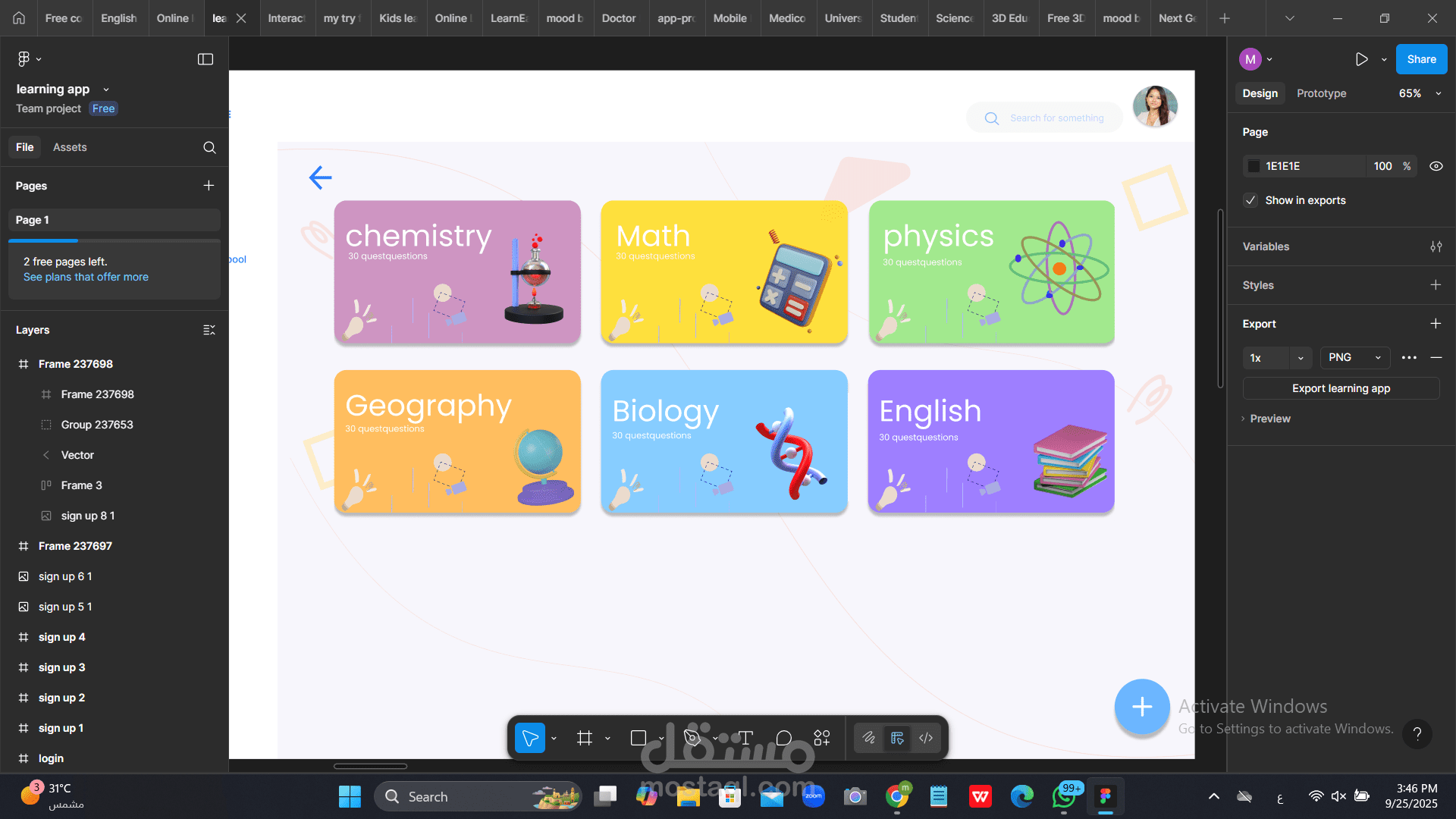Viewport: 1456px width, 819px height.
Task: Switch to Design mode icon in toolbar
Action: tap(897, 738)
